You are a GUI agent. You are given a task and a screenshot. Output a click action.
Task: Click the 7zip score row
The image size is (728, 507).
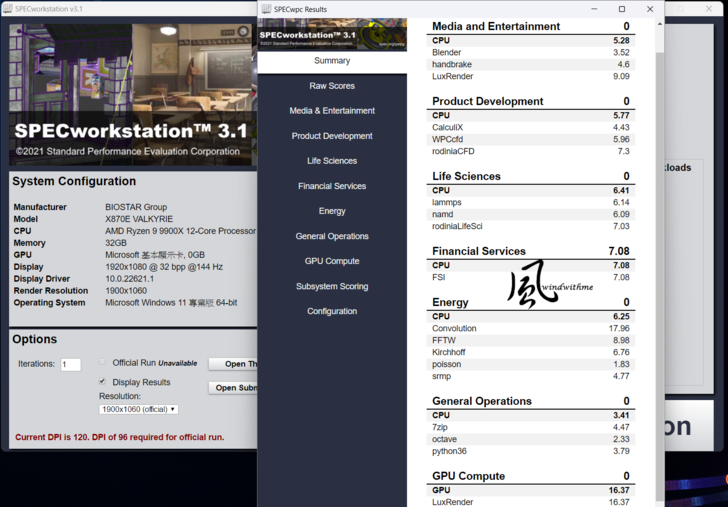531,427
